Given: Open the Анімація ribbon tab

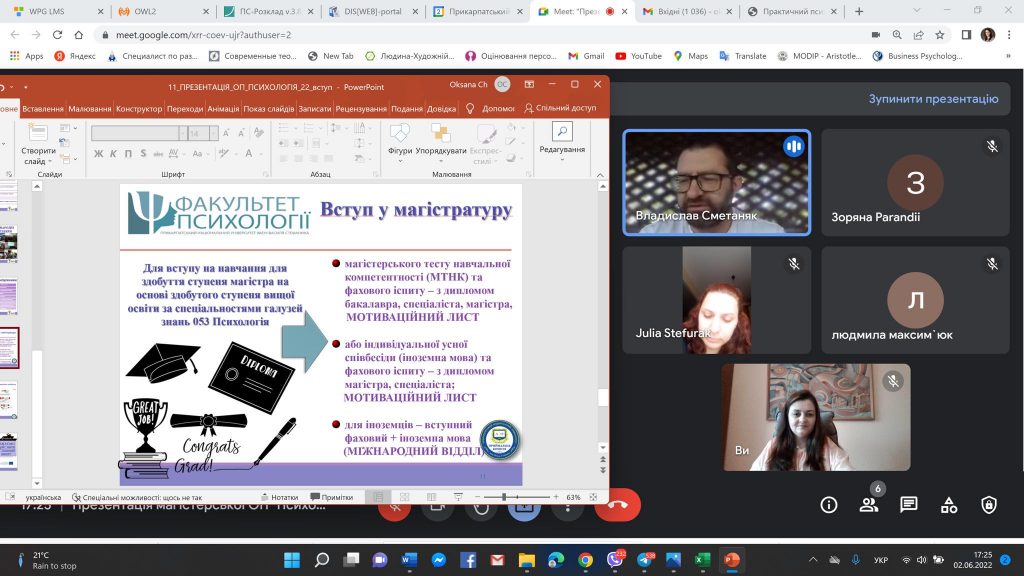Looking at the screenshot, I should pyautogui.click(x=223, y=109).
